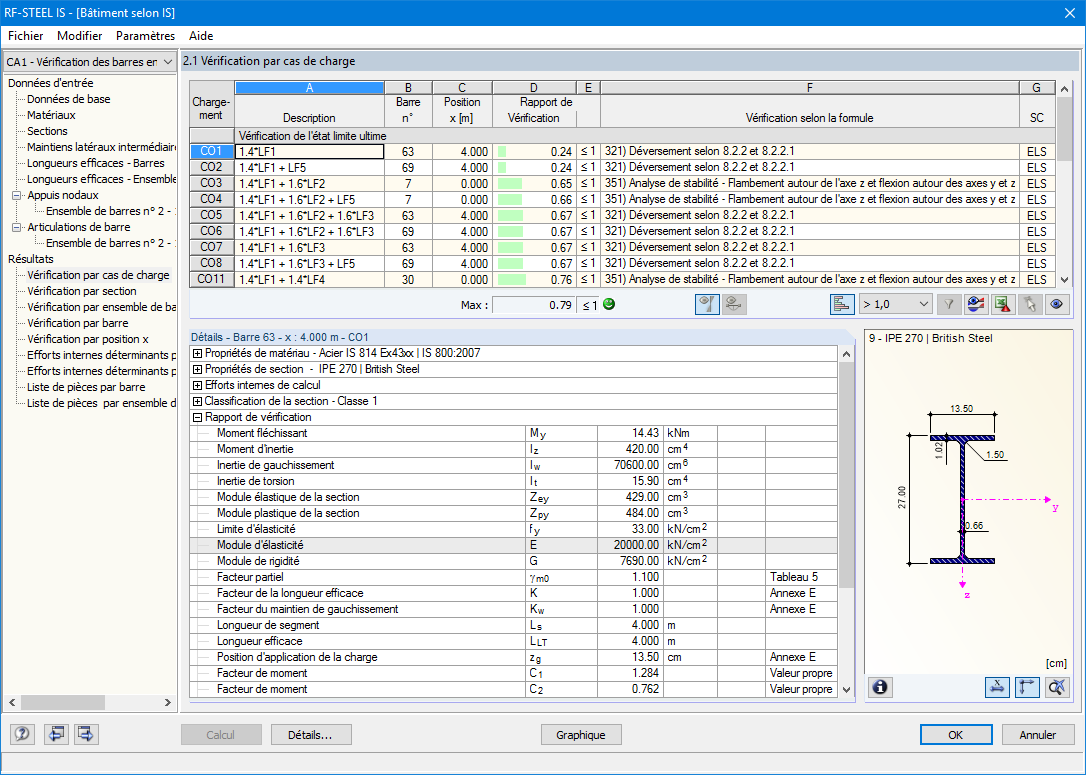Expand Propriétés de section IPE 270 row

(197, 369)
